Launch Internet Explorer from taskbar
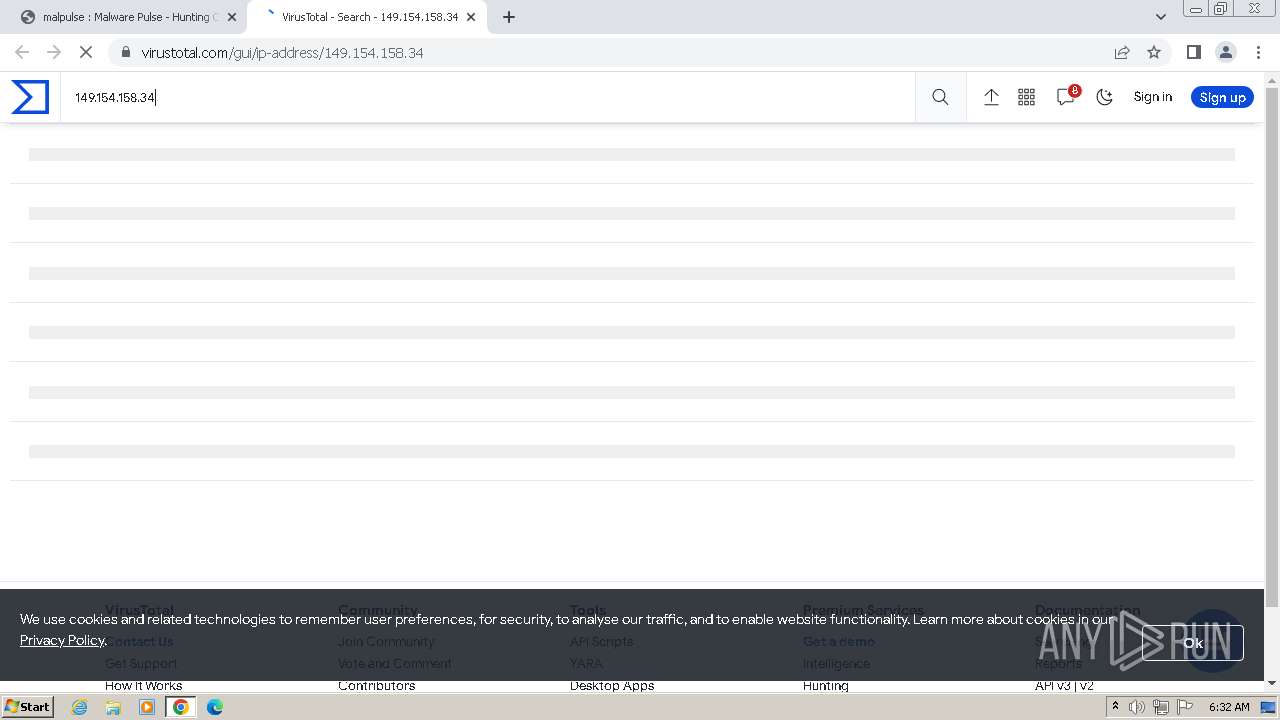Viewport: 1280px width, 720px height. [x=80, y=707]
